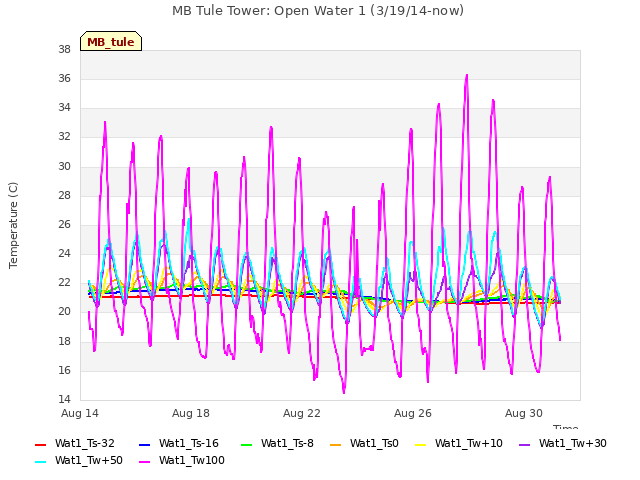
Task: Click the green Wat1_Ts-8 legend swatch
Action: point(247,444)
